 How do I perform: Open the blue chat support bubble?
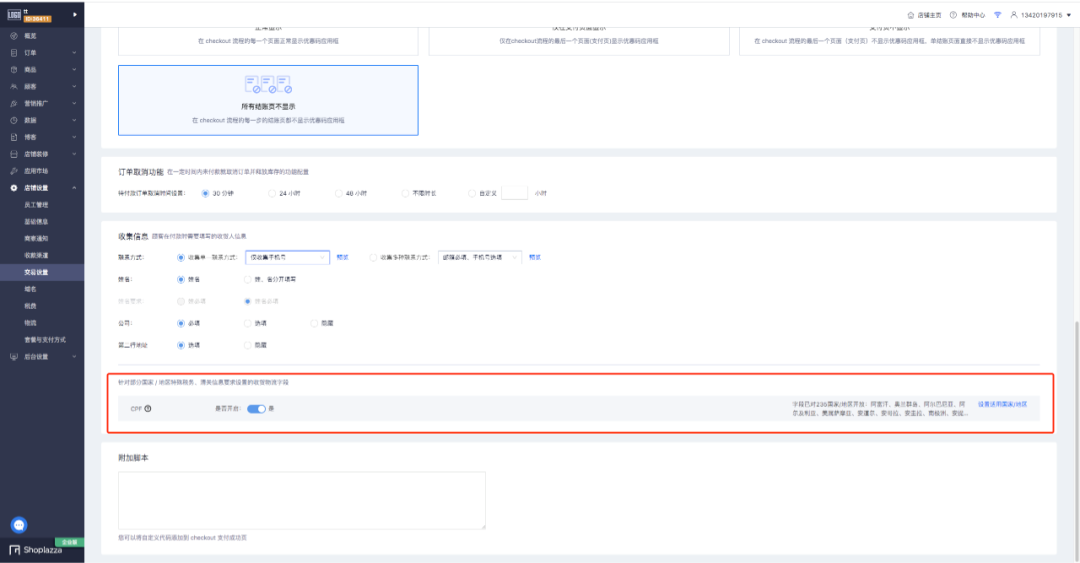click(18, 525)
